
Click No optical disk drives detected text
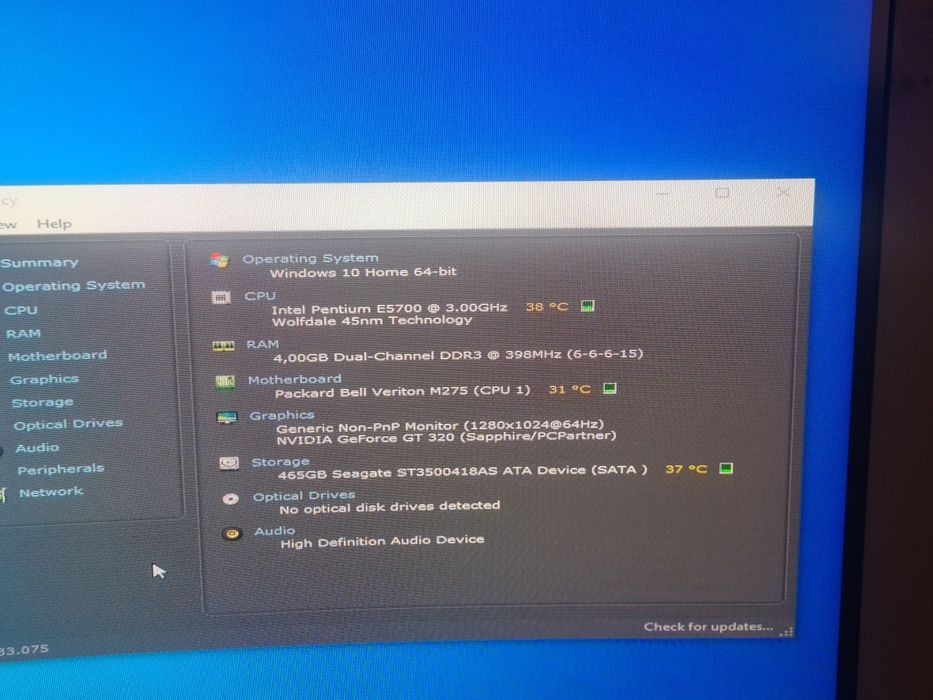click(390, 507)
